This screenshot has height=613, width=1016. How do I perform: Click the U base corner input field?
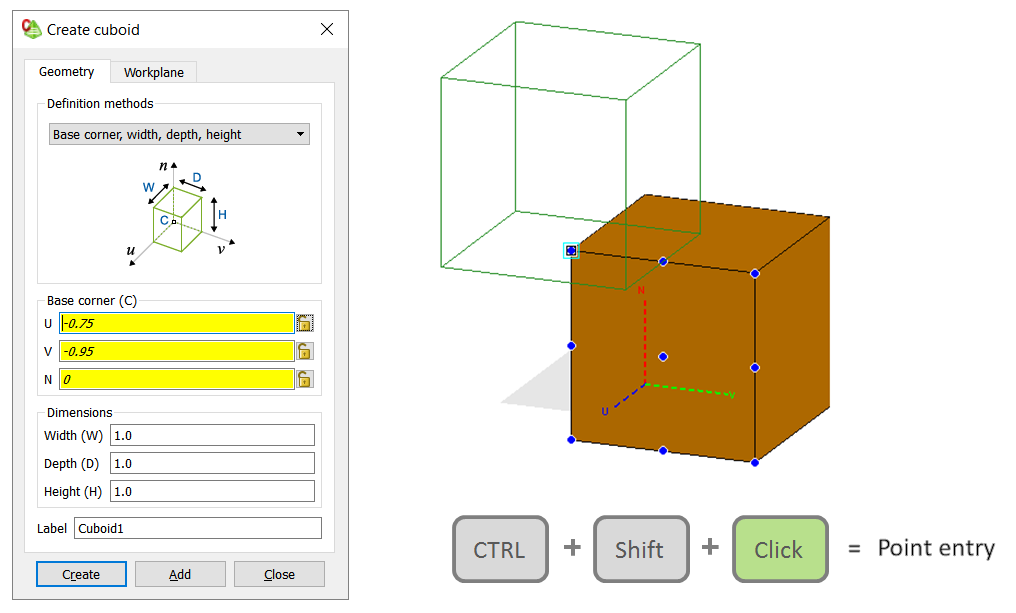click(177, 322)
